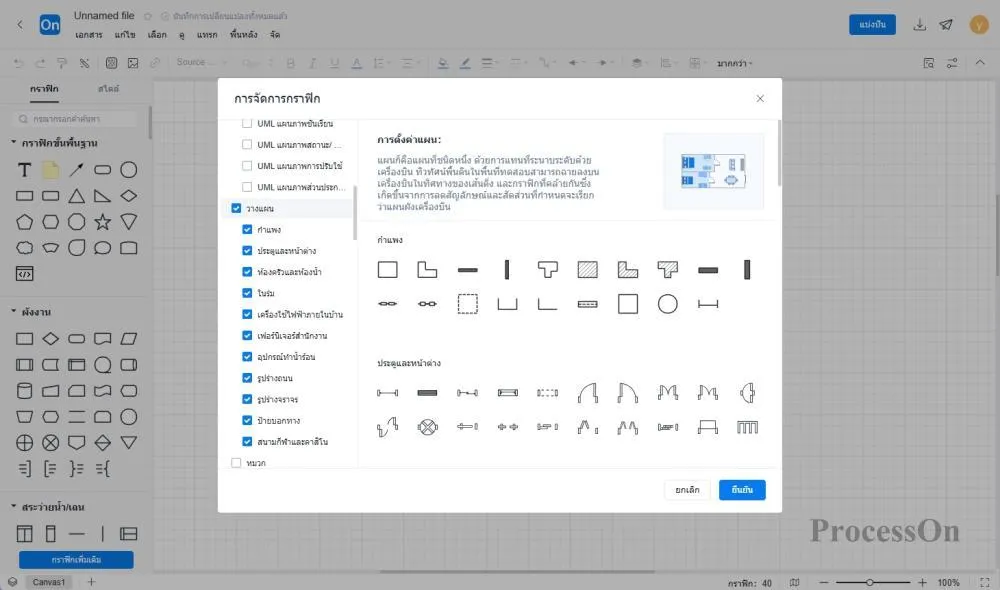Uncheck the ป้ายบอกทาง checkbox
The width and height of the screenshot is (1000, 590).
247,420
